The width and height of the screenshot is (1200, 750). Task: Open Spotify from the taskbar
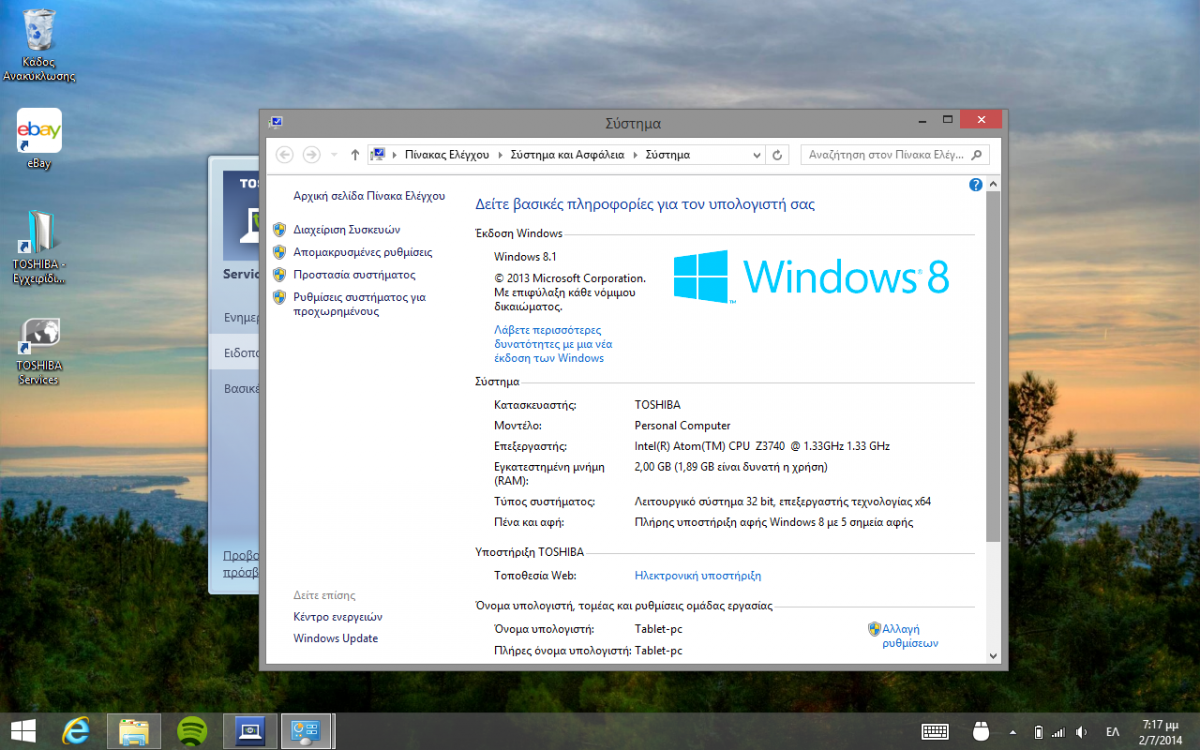[192, 731]
